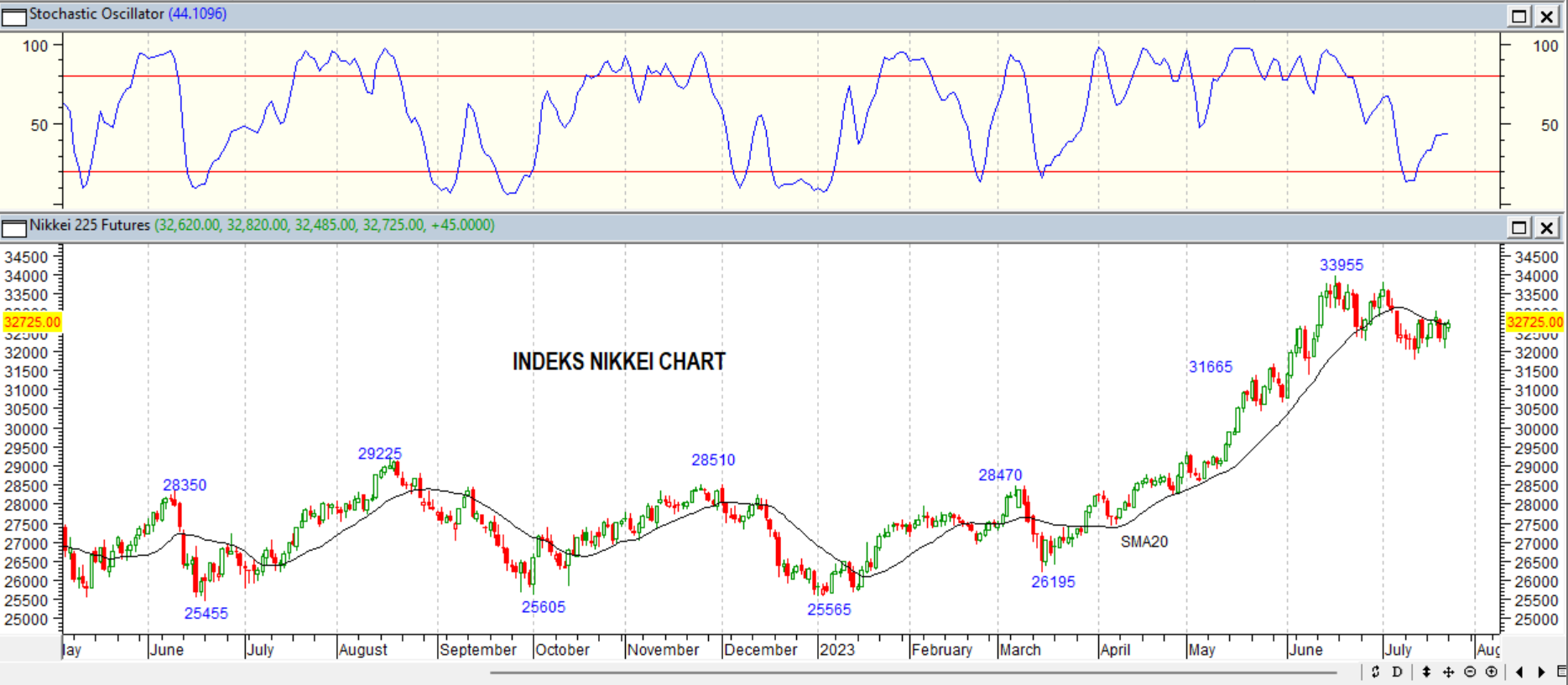1568x685 pixels.
Task: Maximize the Nikkei 225 Futures panel
Action: [1519, 227]
